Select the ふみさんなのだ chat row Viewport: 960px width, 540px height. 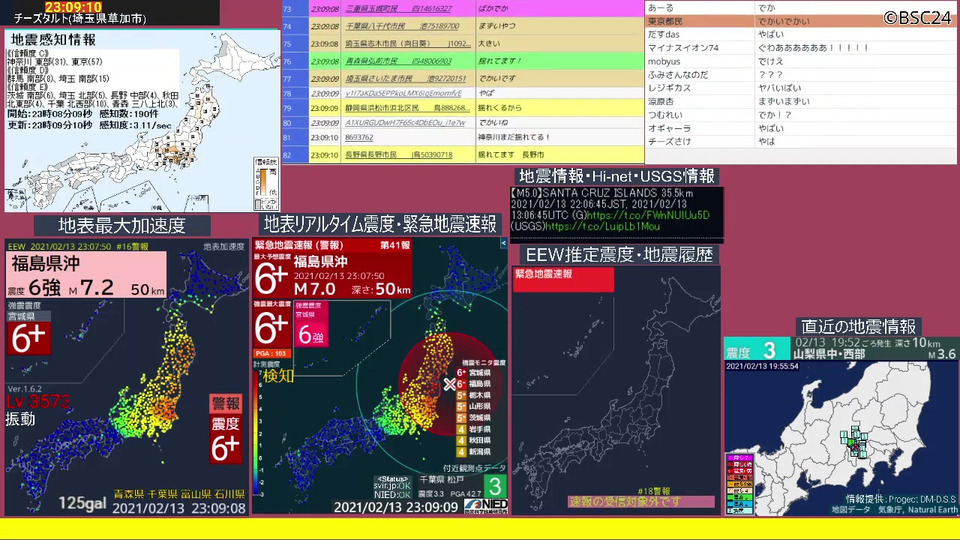(x=800, y=75)
